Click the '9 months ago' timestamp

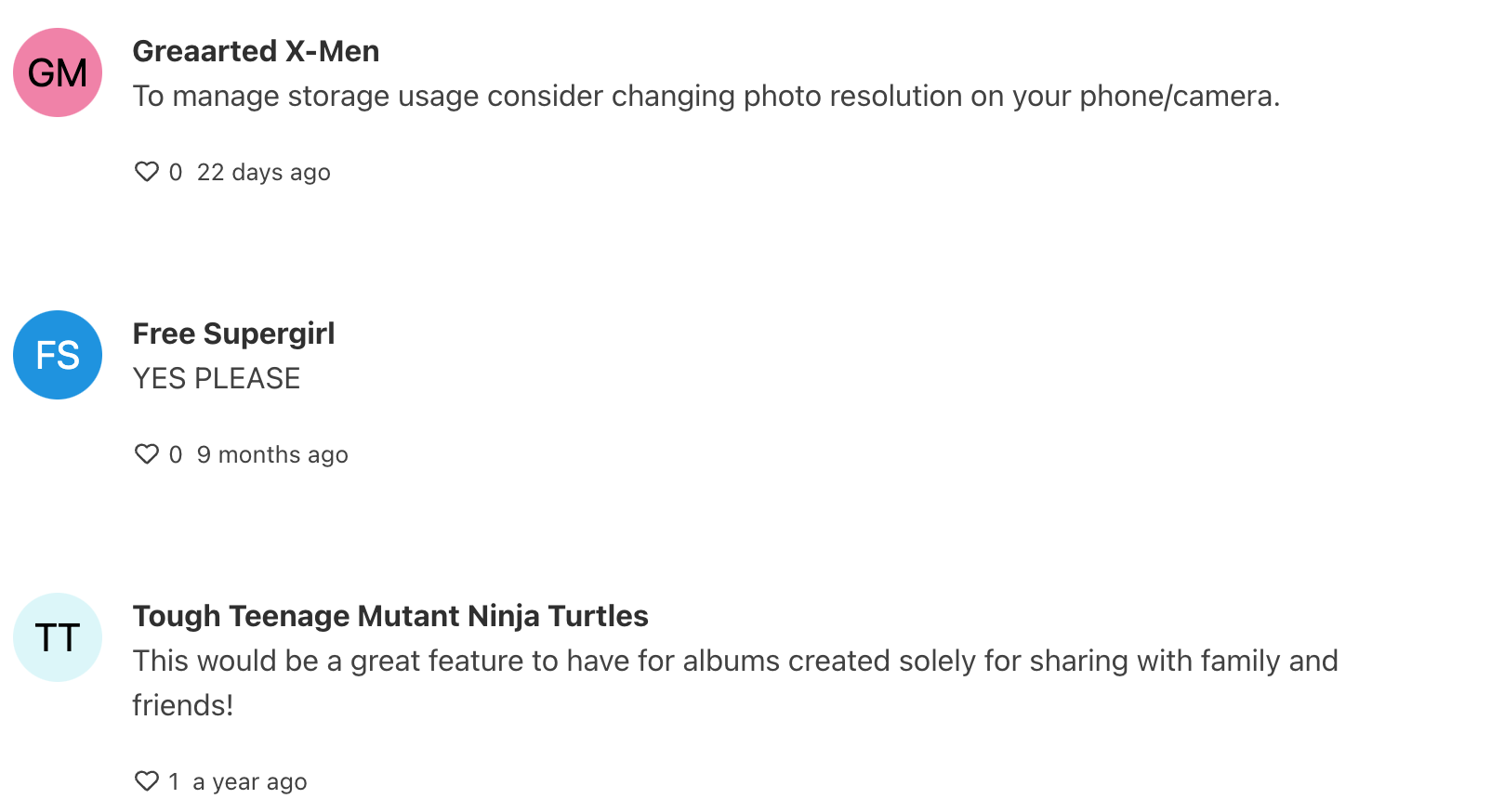click(x=273, y=454)
